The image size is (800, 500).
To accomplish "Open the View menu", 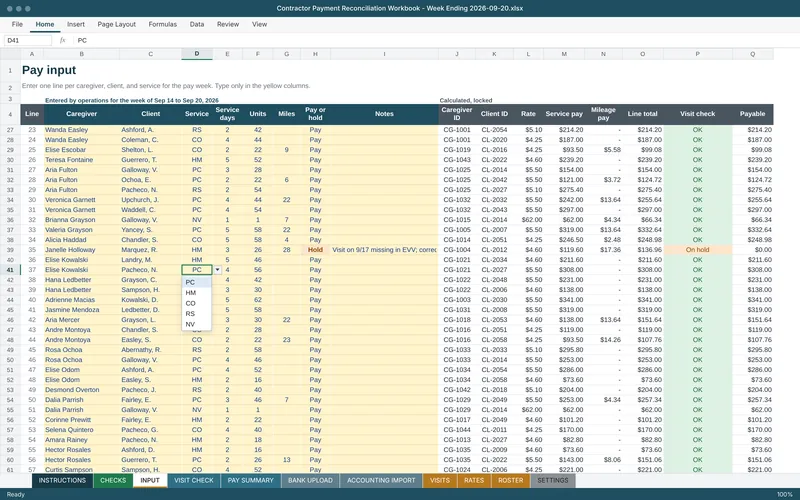I will [259, 24].
